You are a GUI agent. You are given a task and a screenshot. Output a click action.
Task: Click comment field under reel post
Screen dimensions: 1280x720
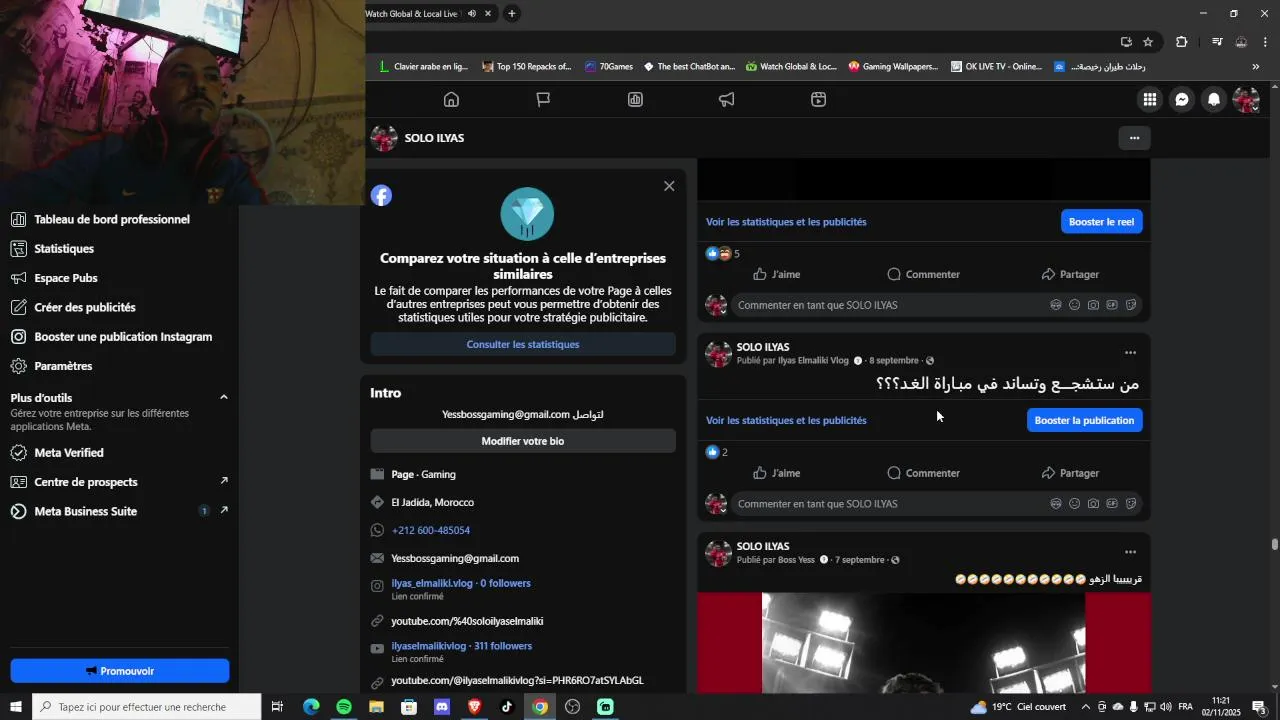click(890, 305)
